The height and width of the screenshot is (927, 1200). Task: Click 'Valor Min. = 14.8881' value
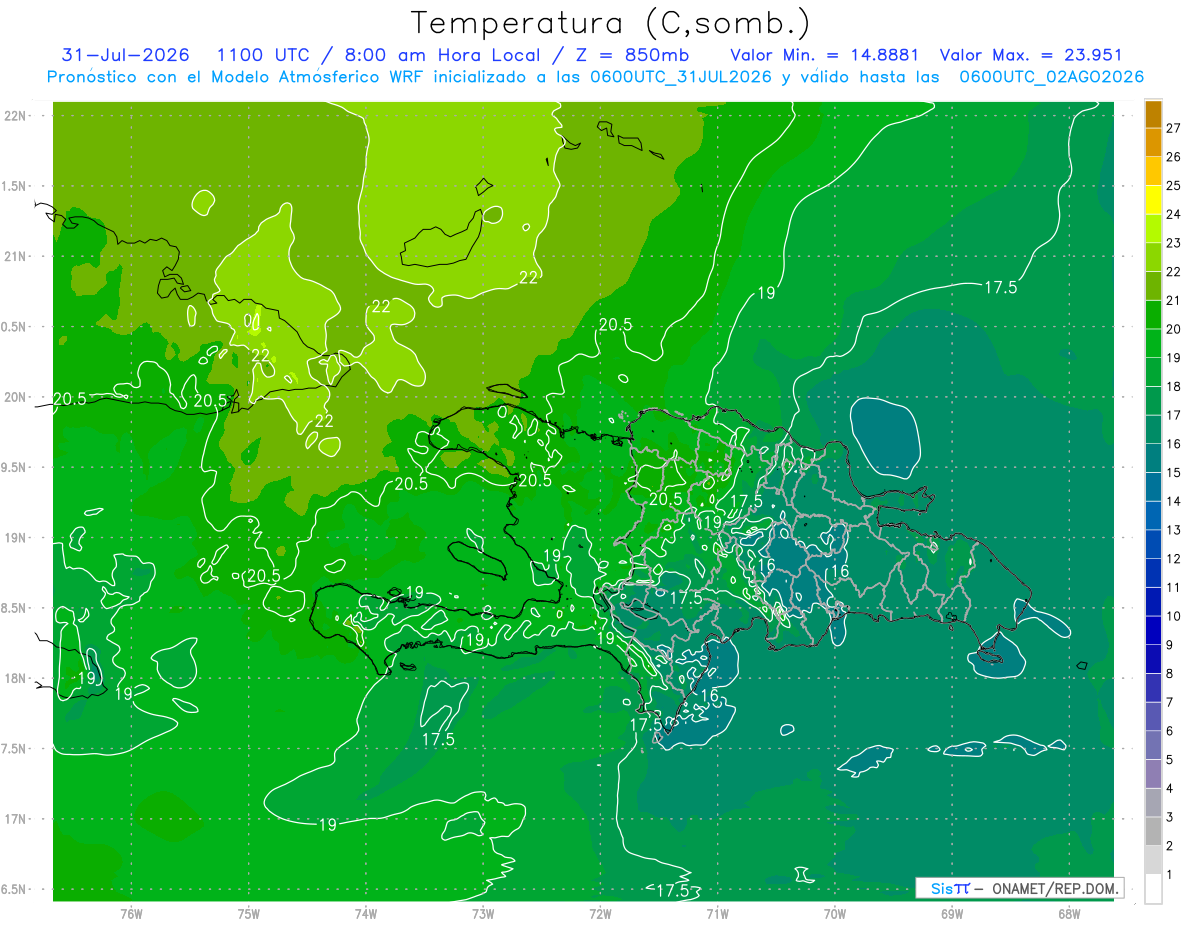[x=825, y=55]
